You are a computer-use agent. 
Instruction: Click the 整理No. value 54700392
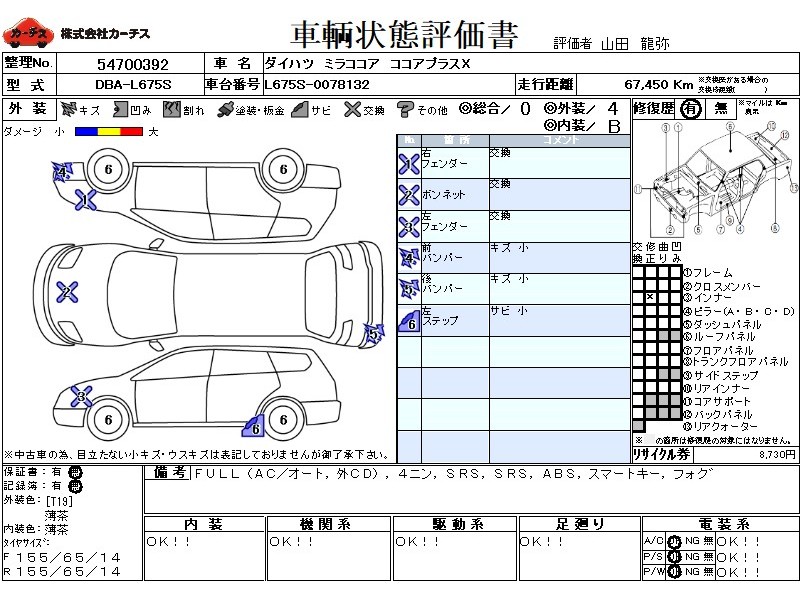pos(133,65)
